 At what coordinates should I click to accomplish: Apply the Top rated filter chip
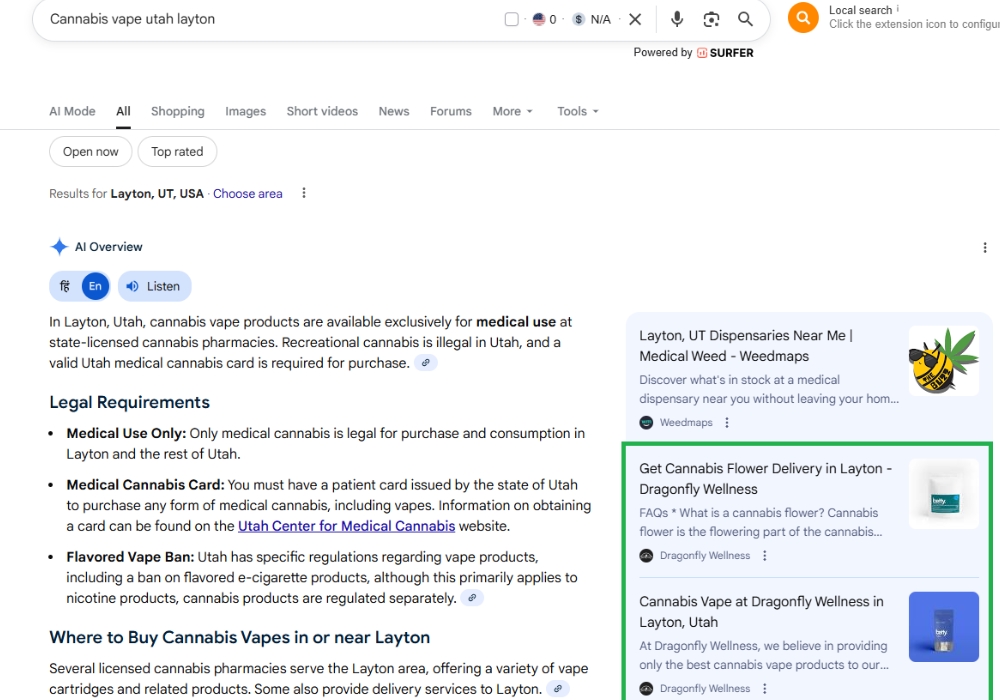177,152
